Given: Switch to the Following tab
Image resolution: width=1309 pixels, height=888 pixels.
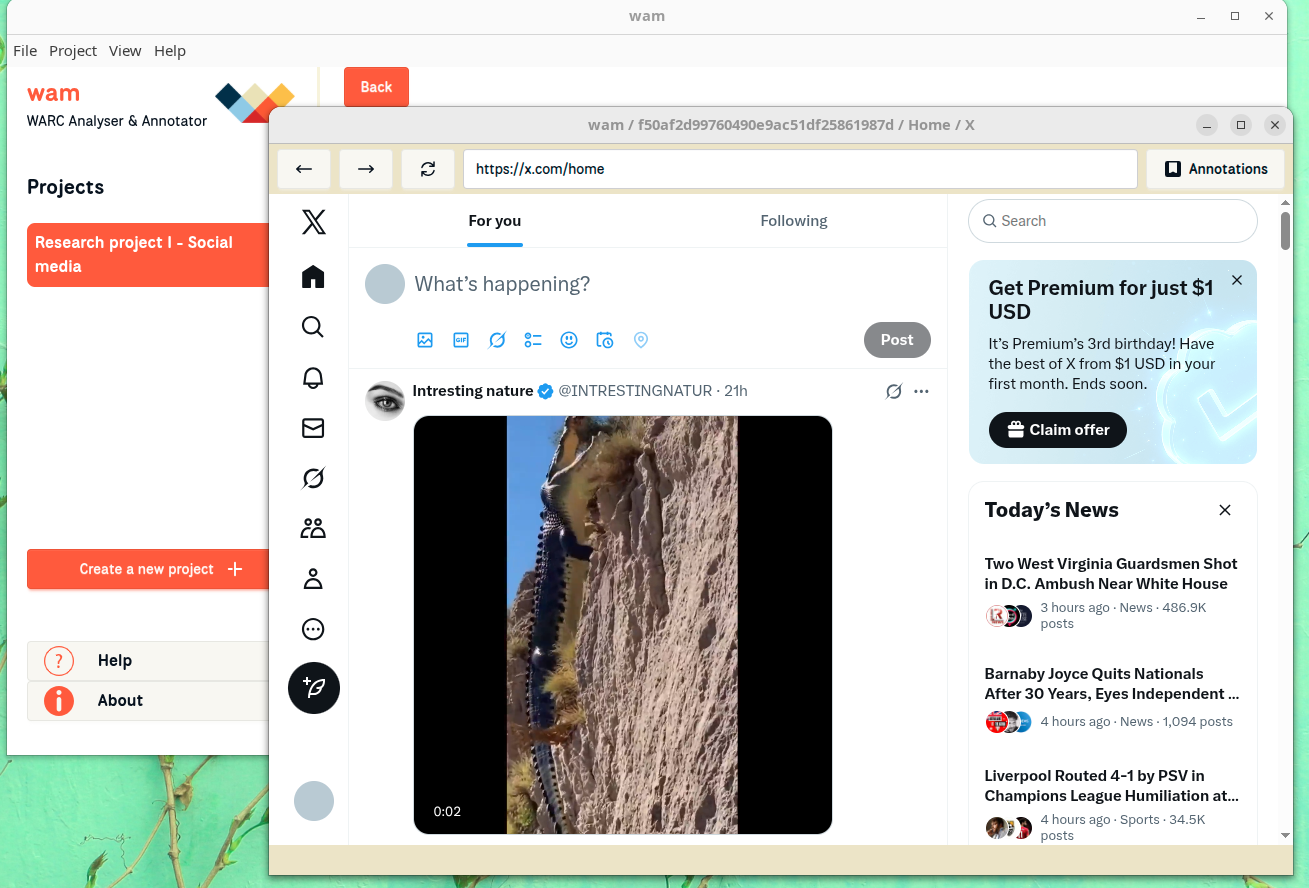Looking at the screenshot, I should click(793, 221).
